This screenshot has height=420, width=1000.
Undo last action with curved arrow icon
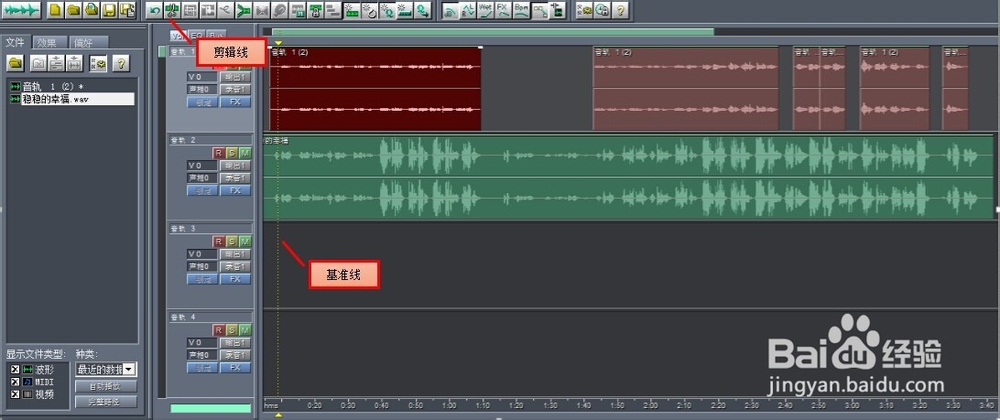coord(154,10)
